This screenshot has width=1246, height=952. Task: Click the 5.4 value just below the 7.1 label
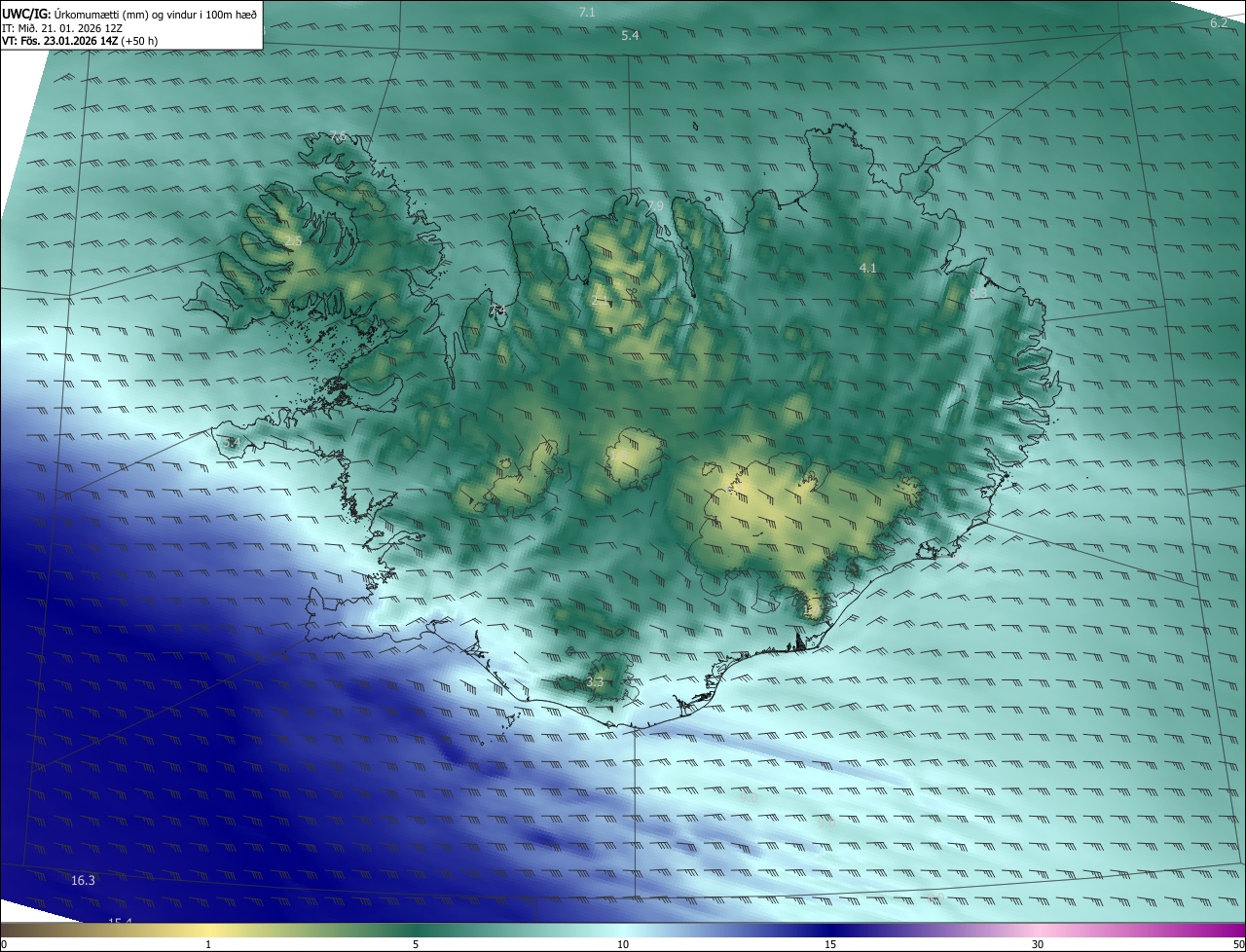pos(630,36)
